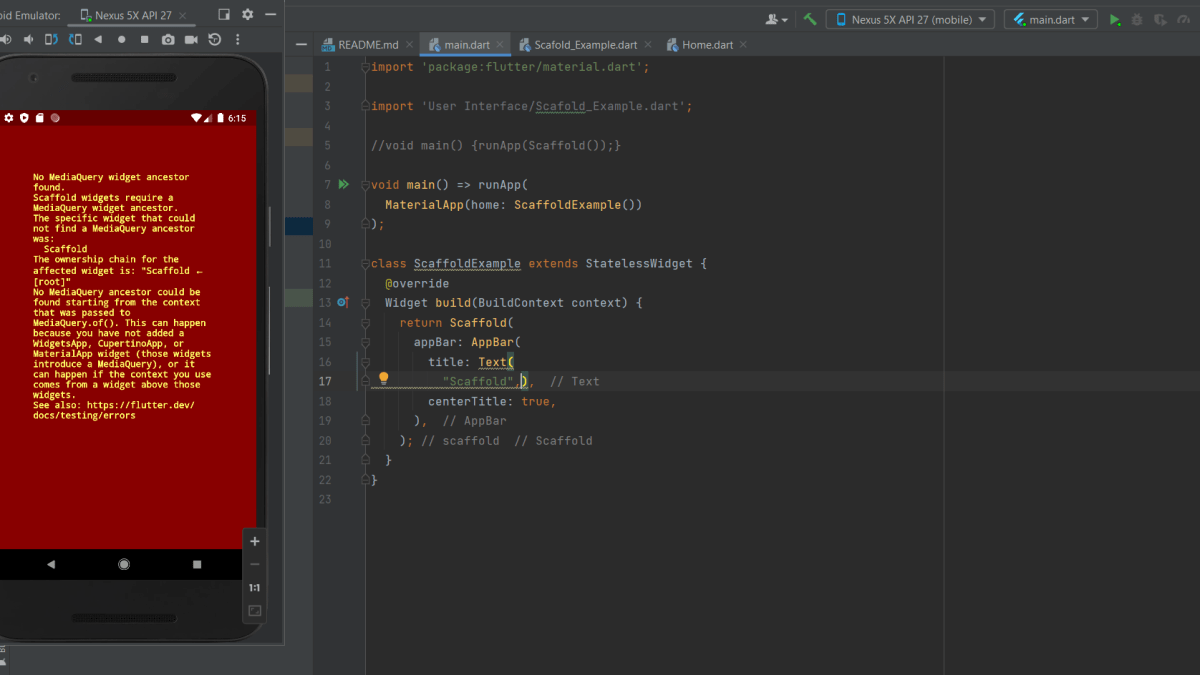Open the lightbulb quick-fix on line 17
Viewport: 1200px width, 675px height.
click(383, 380)
